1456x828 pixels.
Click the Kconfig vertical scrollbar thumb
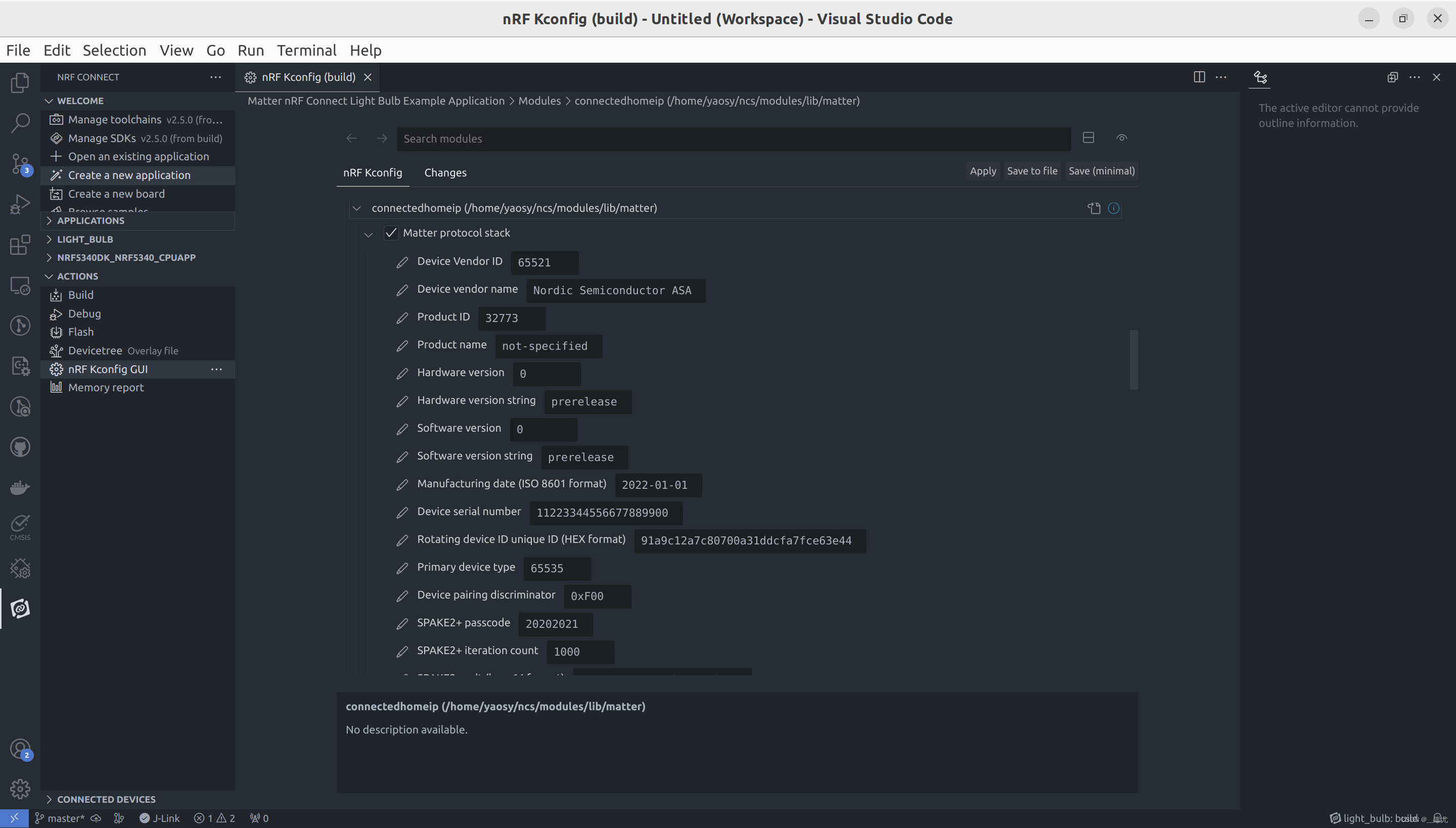coord(1133,359)
